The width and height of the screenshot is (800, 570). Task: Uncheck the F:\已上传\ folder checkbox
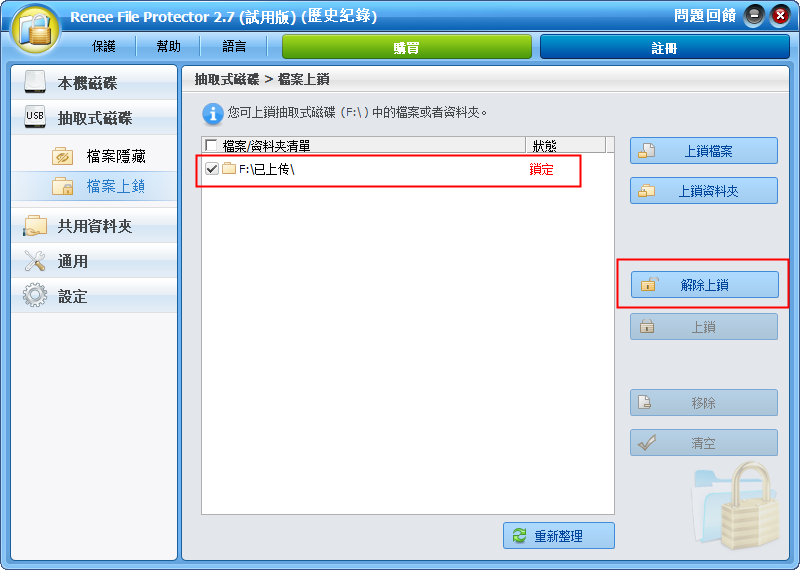(x=212, y=168)
